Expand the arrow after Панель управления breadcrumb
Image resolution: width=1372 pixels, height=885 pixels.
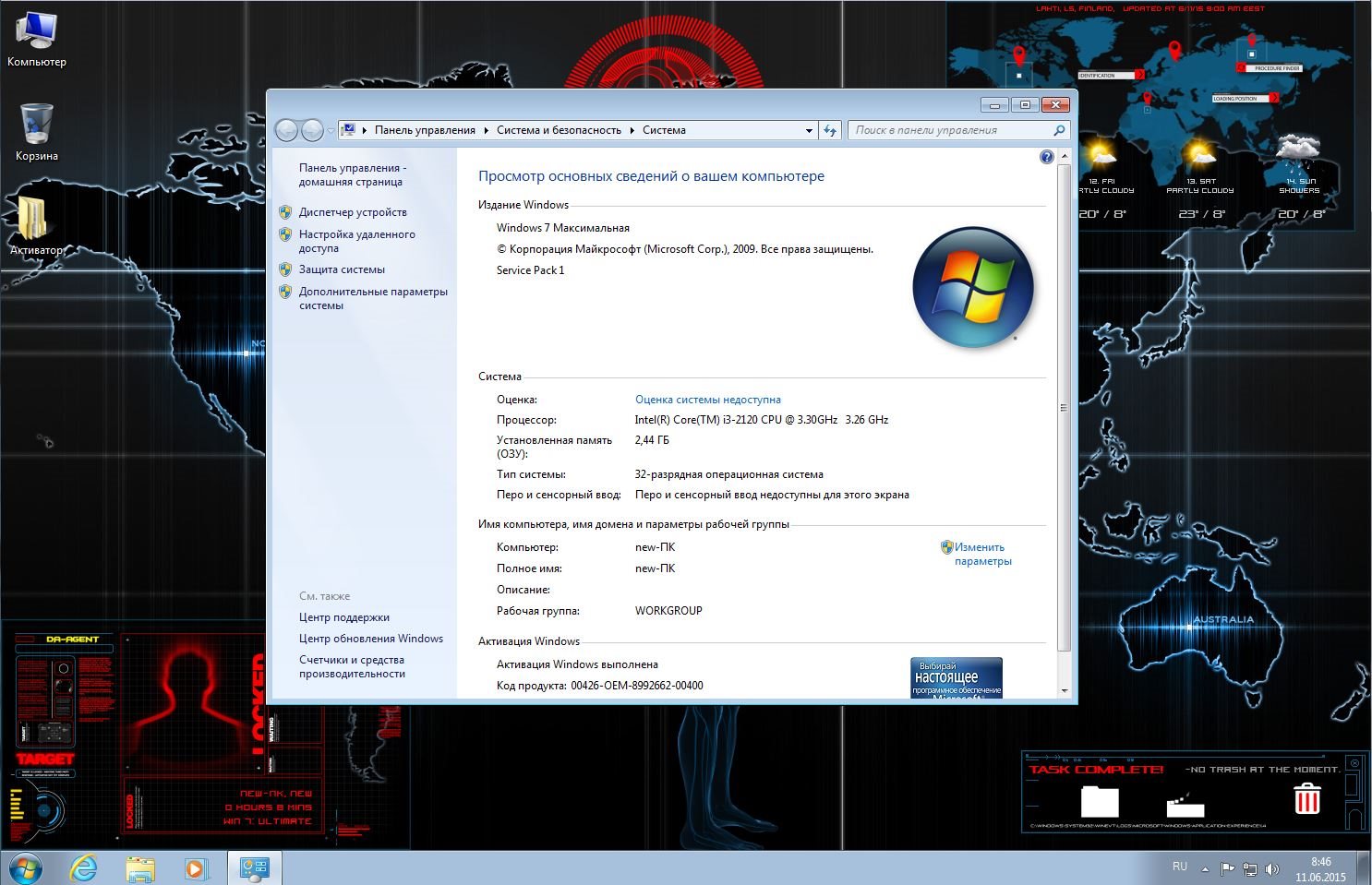click(x=487, y=130)
